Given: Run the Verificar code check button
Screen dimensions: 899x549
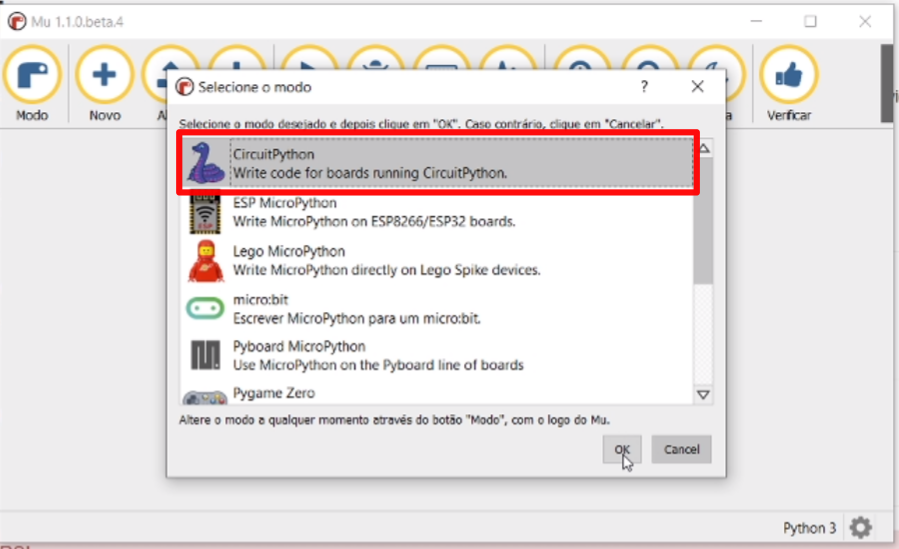Looking at the screenshot, I should tap(789, 84).
